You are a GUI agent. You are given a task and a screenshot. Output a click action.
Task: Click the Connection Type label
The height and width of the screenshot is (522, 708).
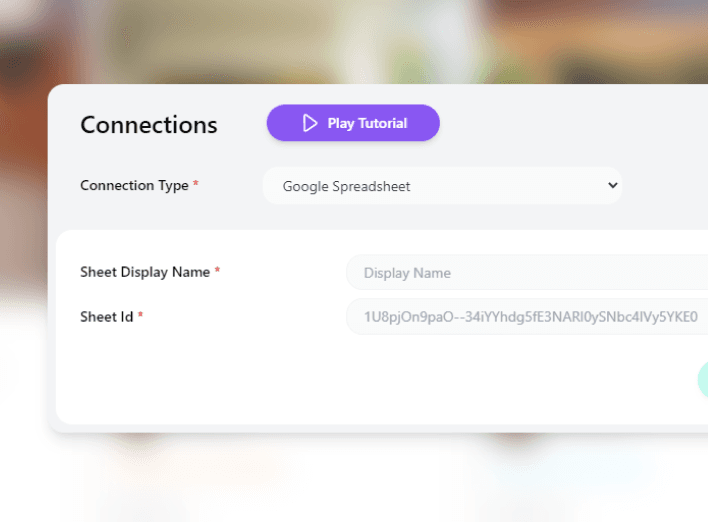click(134, 186)
